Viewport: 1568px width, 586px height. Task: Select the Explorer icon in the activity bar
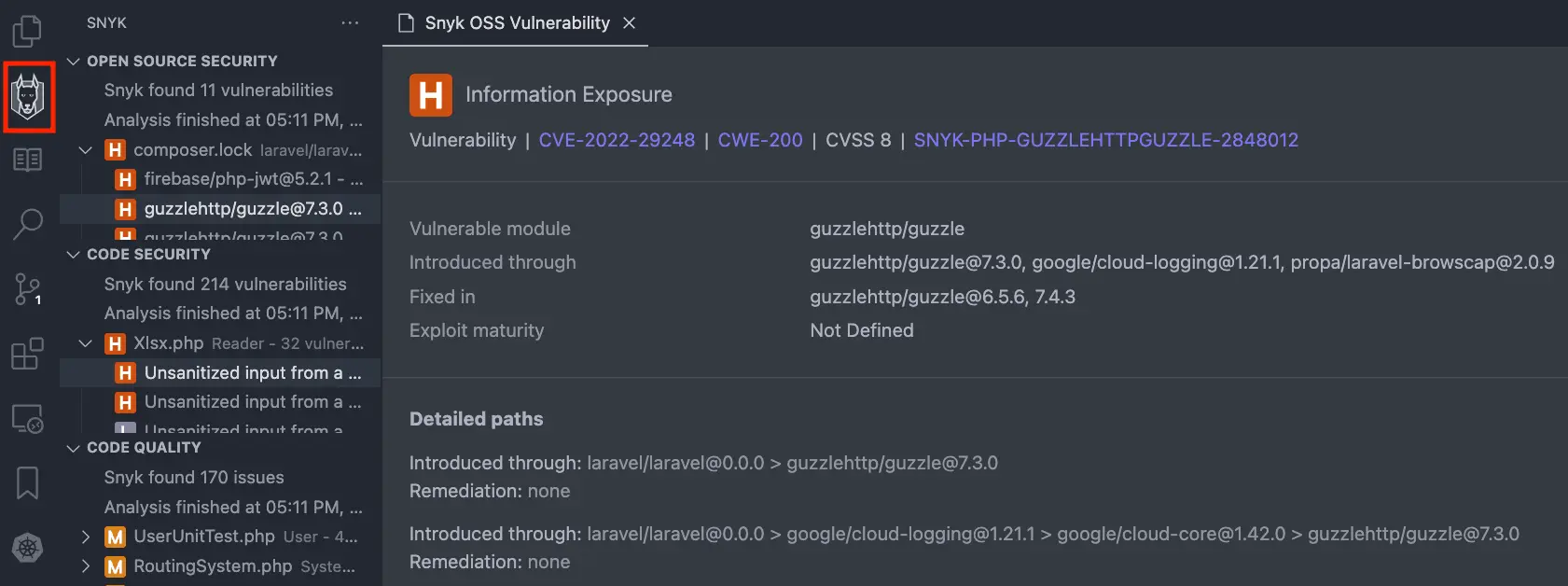coord(27,31)
